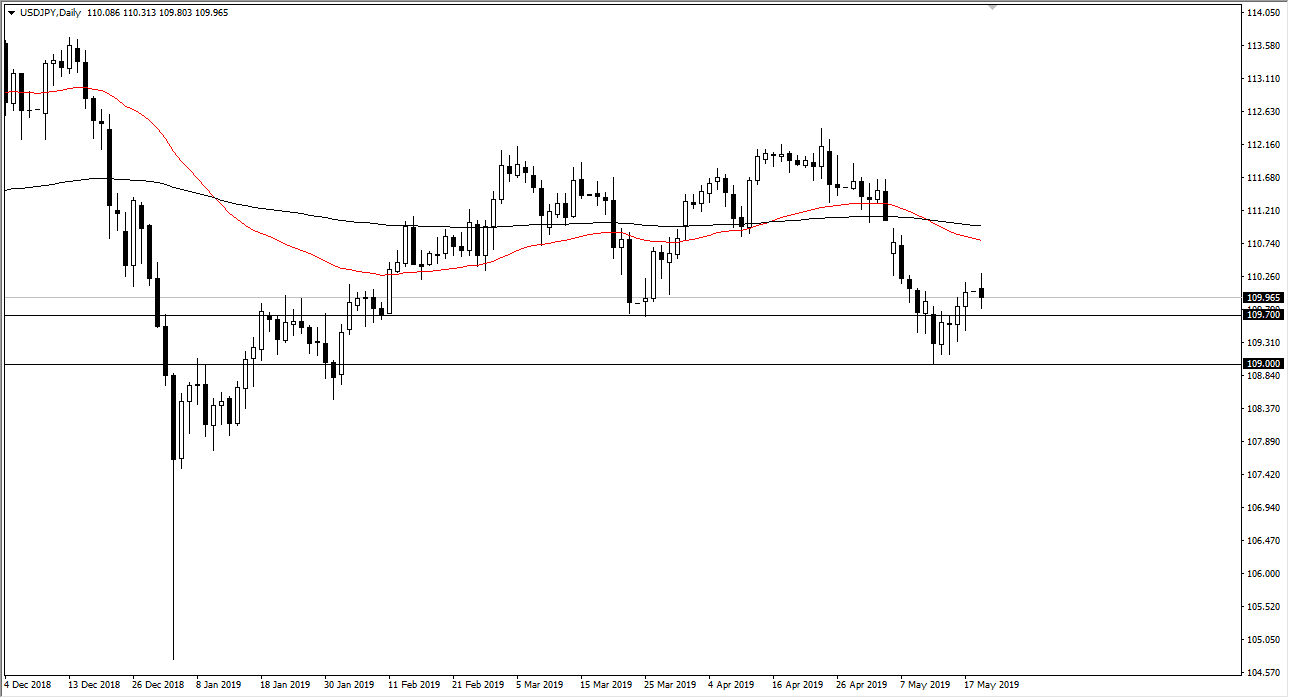
Task: Click the 110.086 open price in the title
Action: pyautogui.click(x=105, y=14)
